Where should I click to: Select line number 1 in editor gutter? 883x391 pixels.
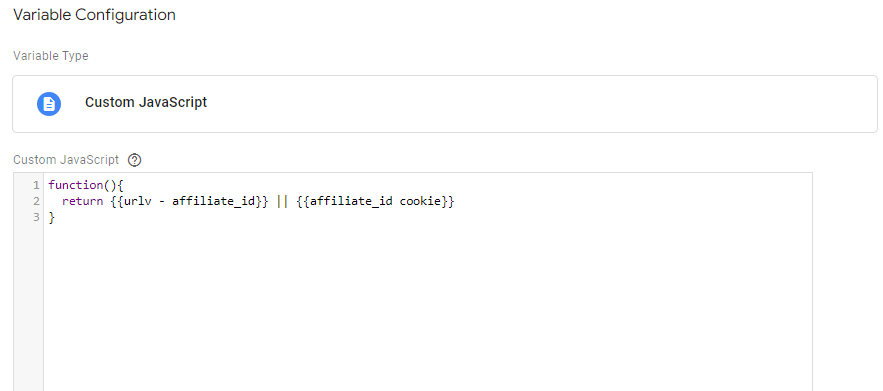[x=36, y=185]
